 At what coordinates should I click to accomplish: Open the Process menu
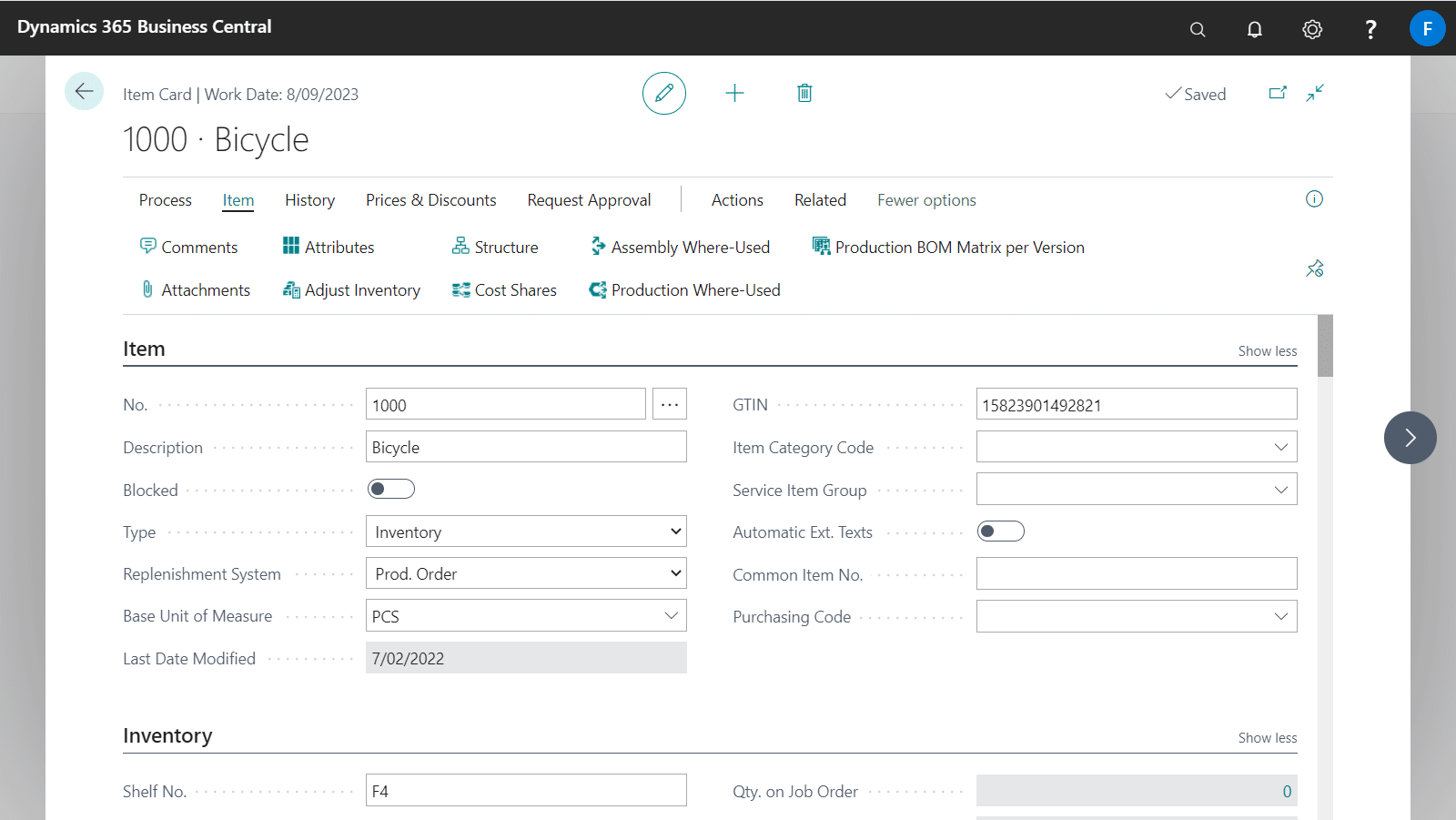[x=166, y=200]
